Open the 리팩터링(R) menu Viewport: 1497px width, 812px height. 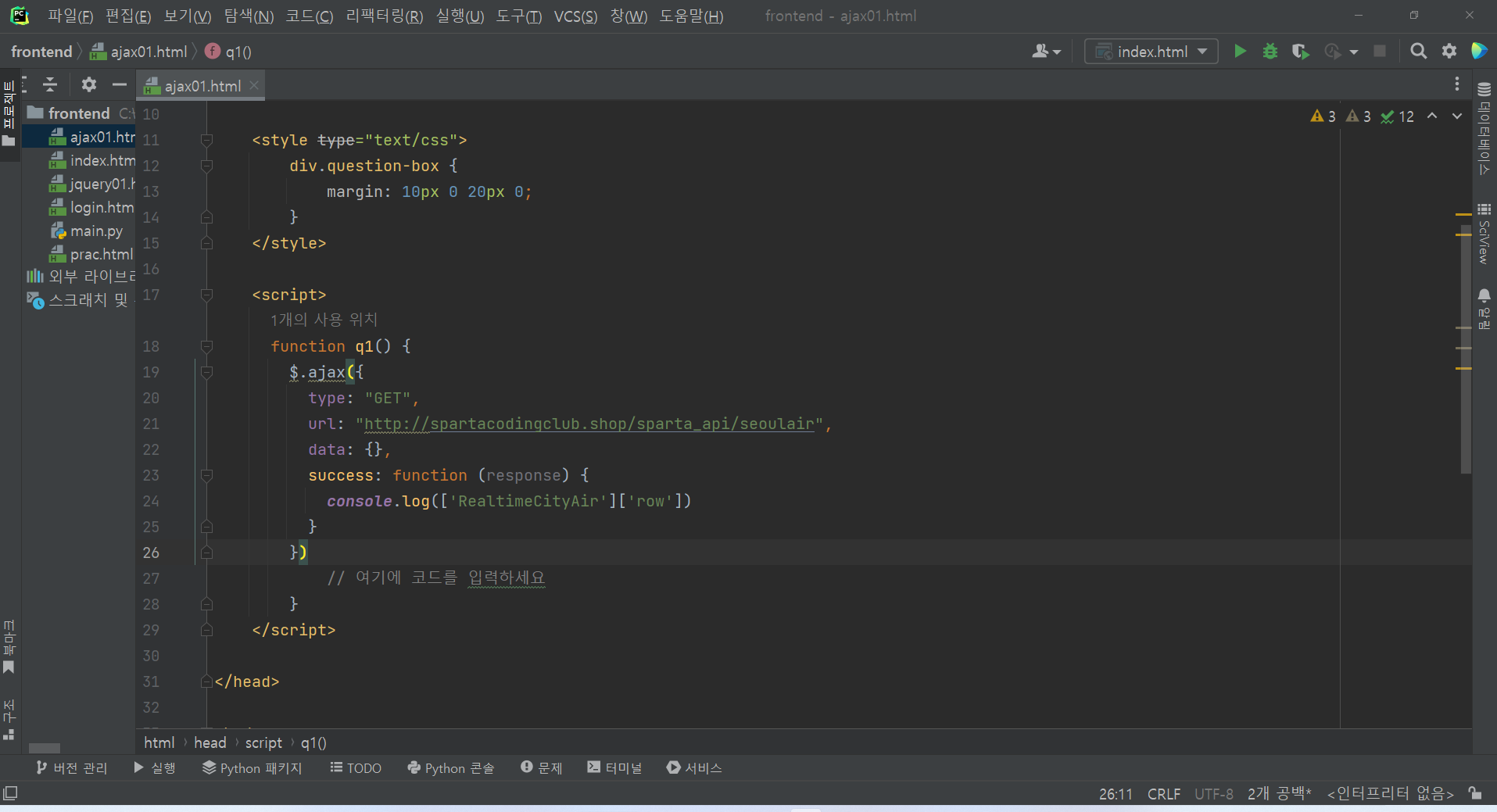(x=385, y=16)
